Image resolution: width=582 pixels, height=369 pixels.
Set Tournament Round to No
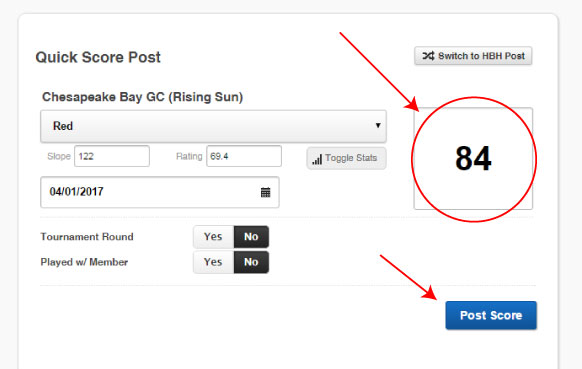pyautogui.click(x=251, y=237)
